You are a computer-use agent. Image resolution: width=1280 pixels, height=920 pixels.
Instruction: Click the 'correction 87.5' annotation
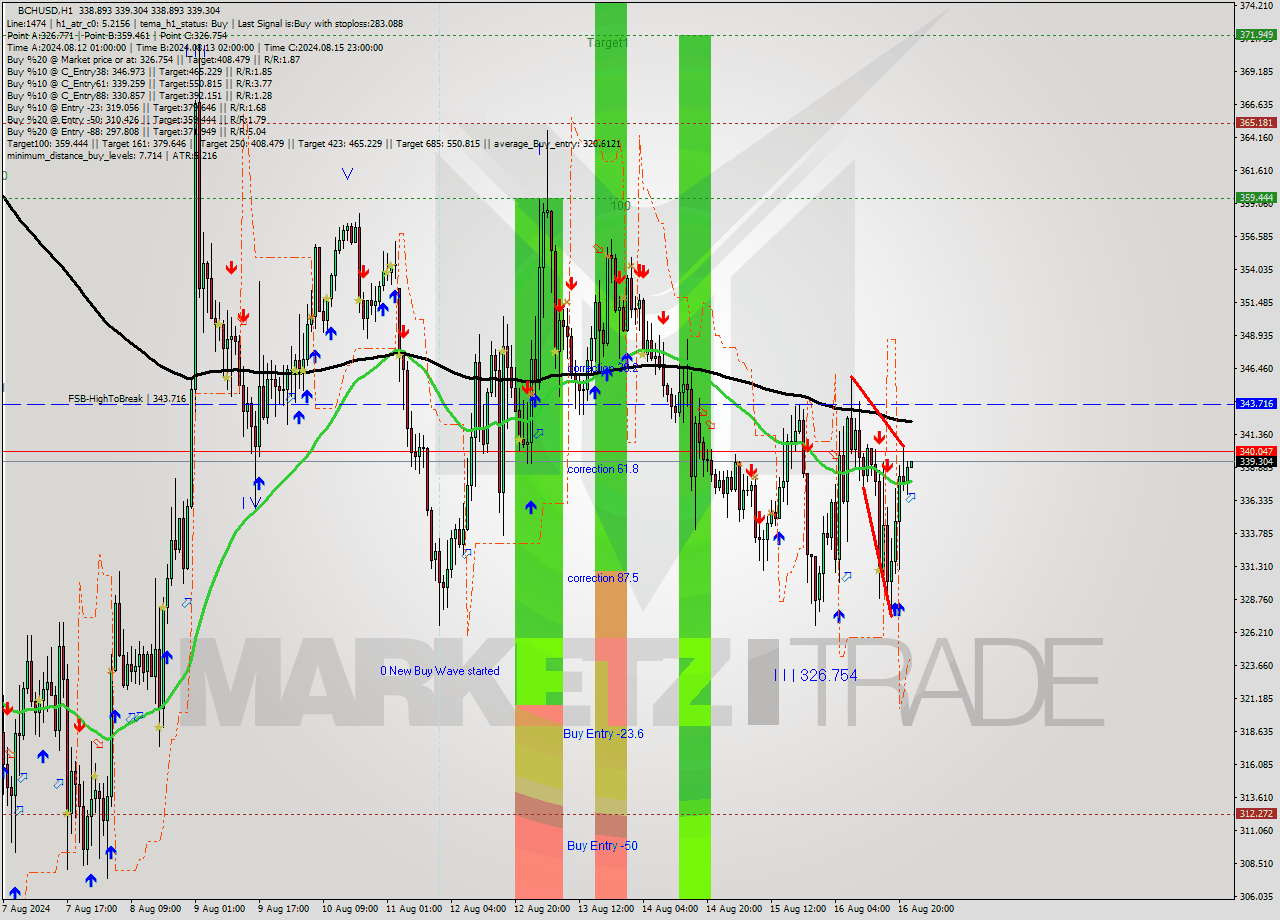coord(603,578)
